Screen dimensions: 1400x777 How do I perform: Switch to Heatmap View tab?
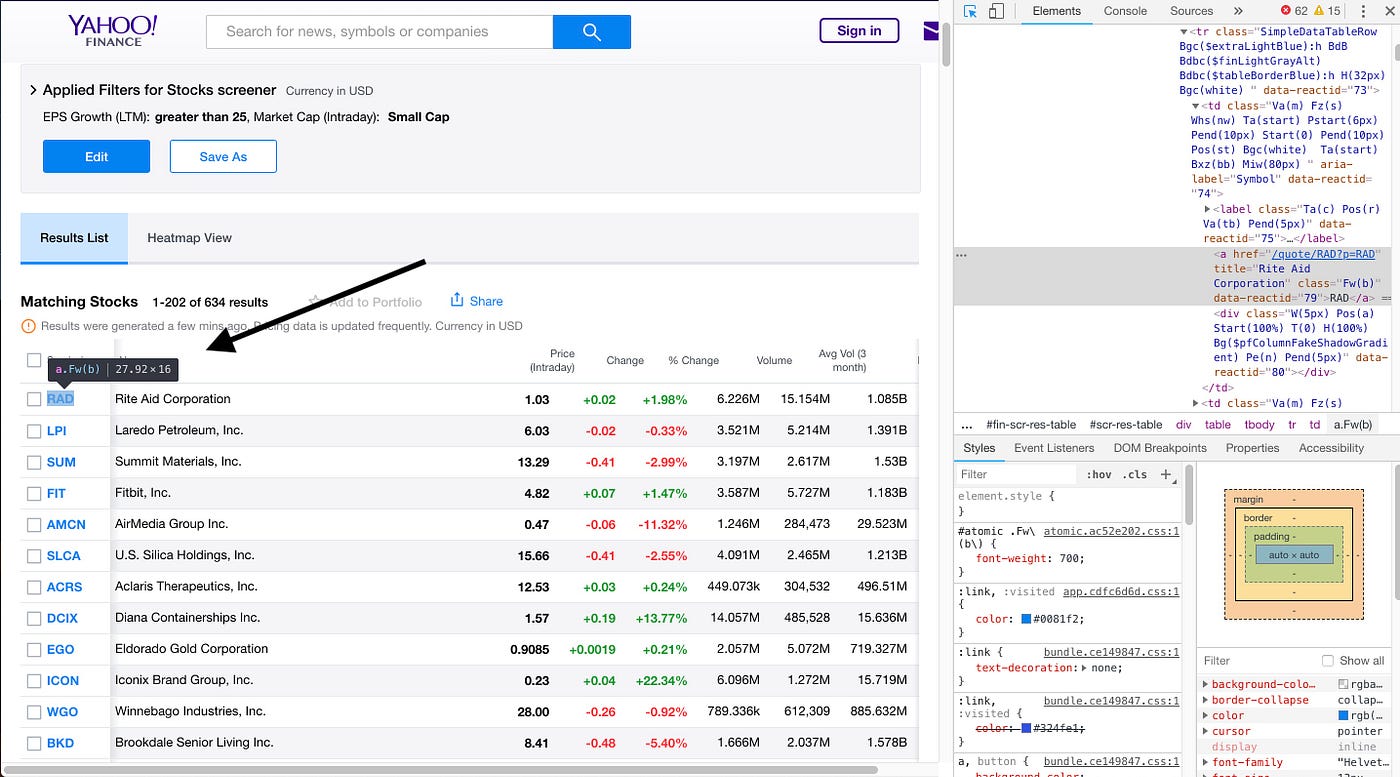point(189,238)
